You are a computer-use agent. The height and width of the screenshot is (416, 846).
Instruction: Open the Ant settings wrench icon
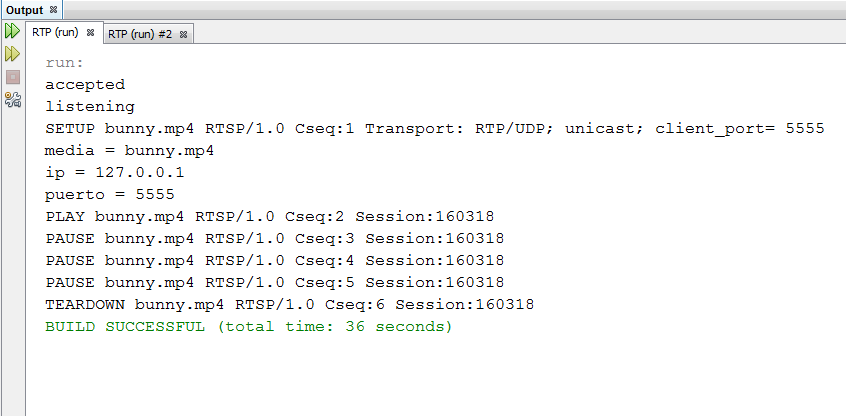(x=12, y=100)
